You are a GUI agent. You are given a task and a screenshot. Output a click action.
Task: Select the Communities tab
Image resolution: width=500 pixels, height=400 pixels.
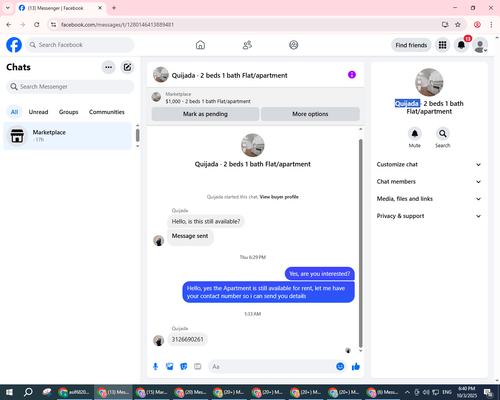click(107, 112)
